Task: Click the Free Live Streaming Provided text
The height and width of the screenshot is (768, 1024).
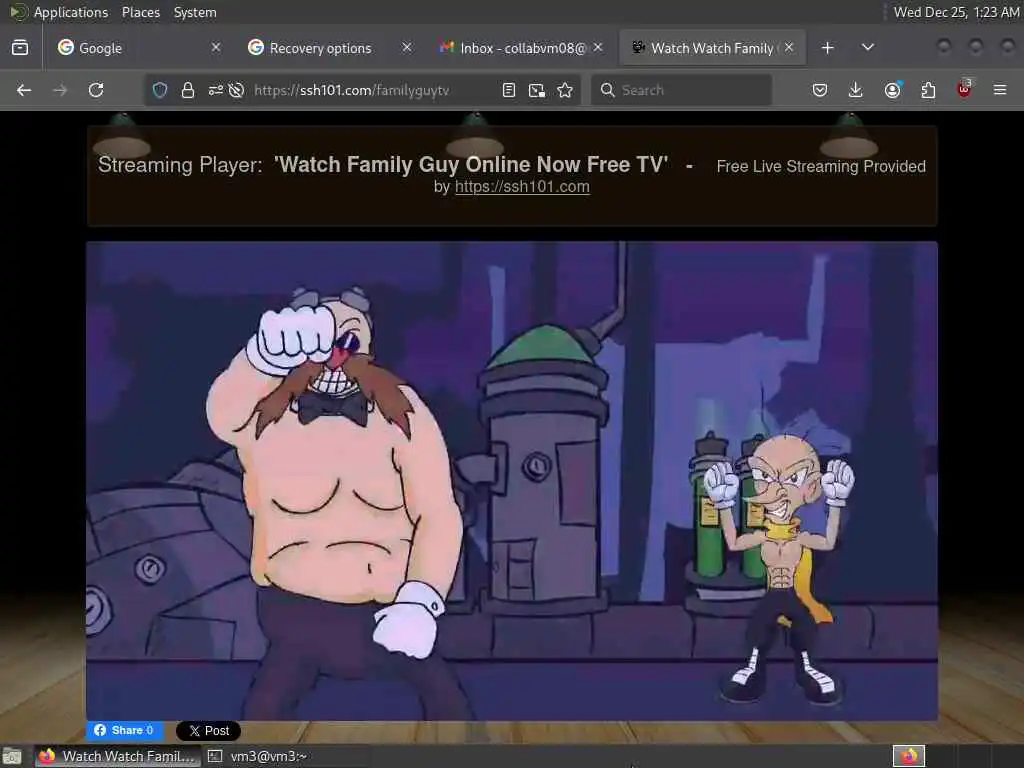Action: 821,167
